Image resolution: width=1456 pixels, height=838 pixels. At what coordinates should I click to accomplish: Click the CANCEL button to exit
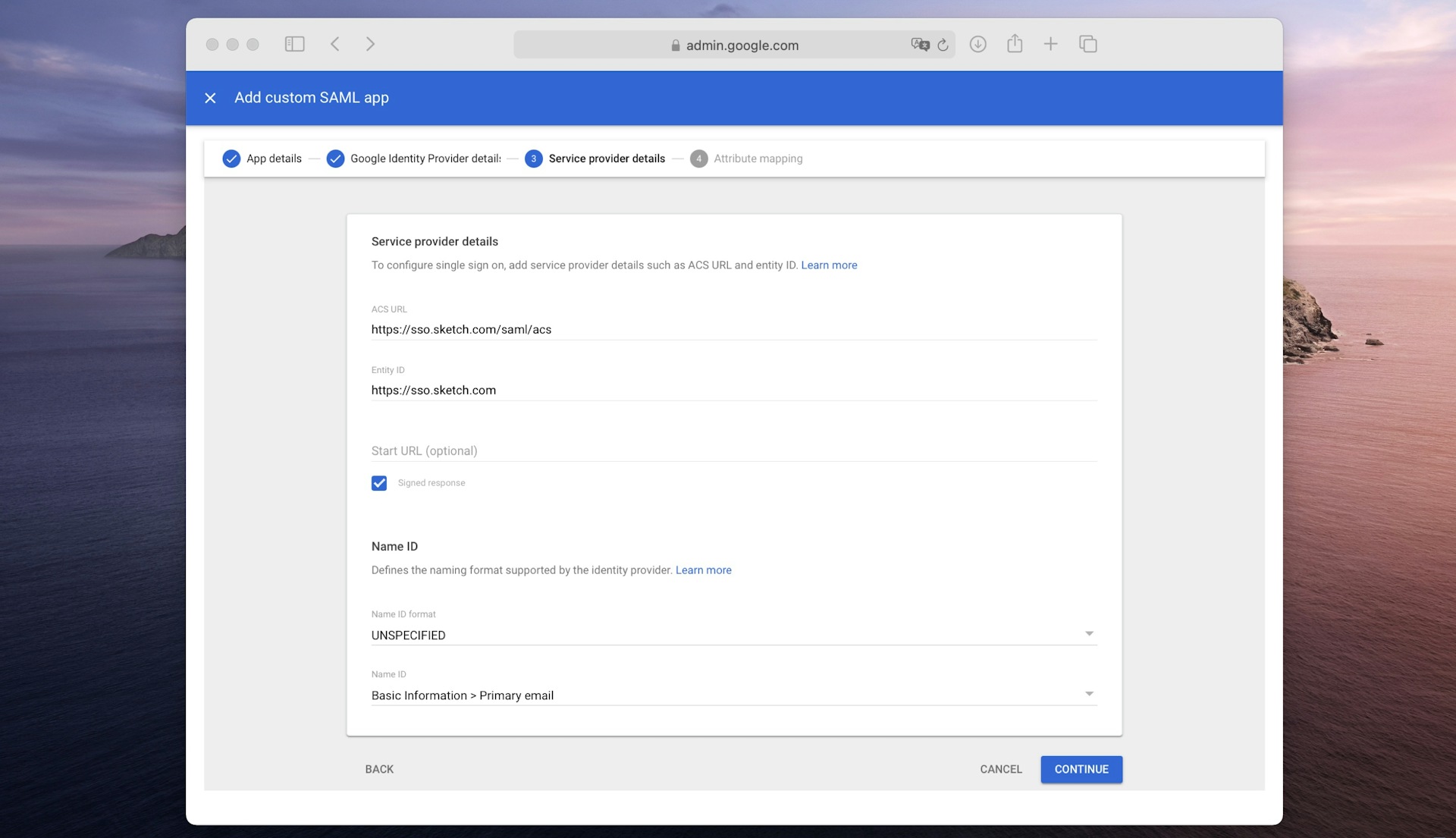(x=1001, y=769)
